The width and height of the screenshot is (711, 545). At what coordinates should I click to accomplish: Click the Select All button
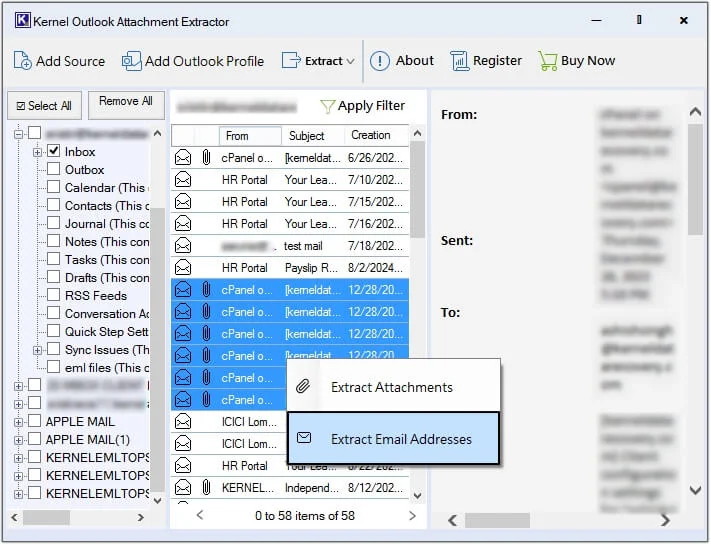[x=44, y=106]
